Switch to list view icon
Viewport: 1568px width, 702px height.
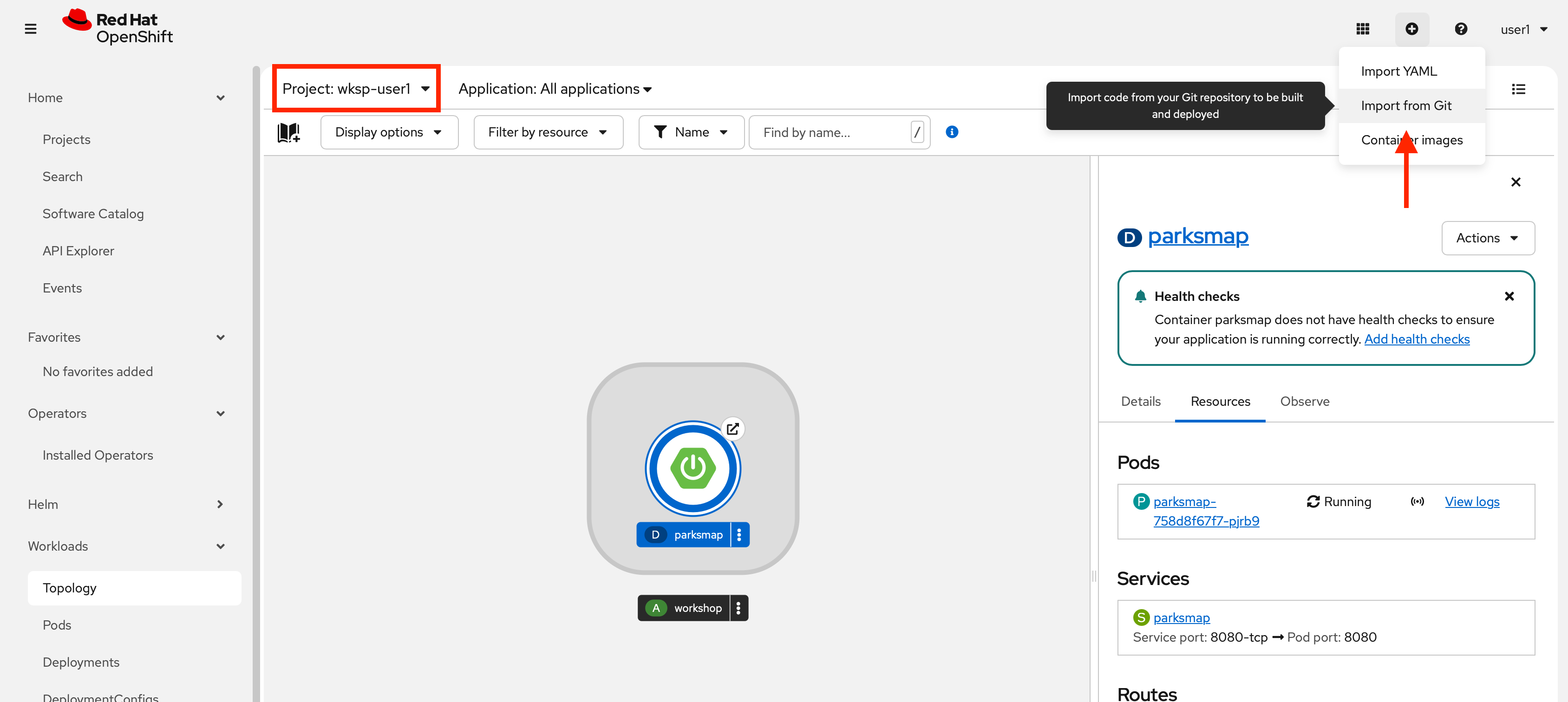pos(1518,90)
